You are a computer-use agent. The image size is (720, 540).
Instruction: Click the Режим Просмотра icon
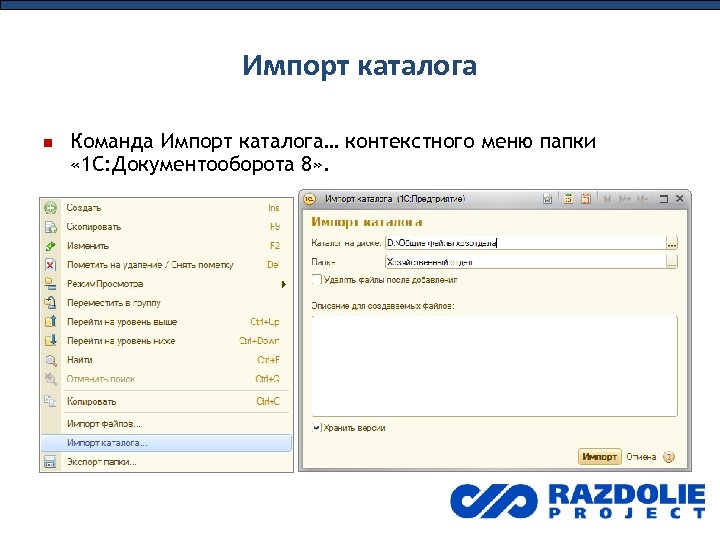(51, 284)
